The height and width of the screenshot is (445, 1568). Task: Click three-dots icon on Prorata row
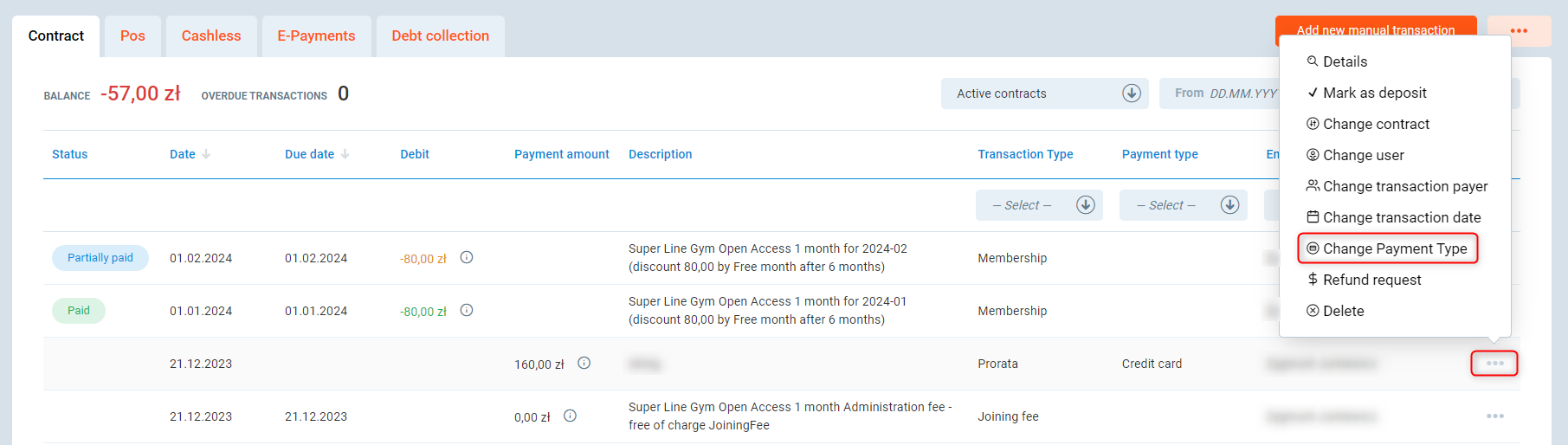1494,364
